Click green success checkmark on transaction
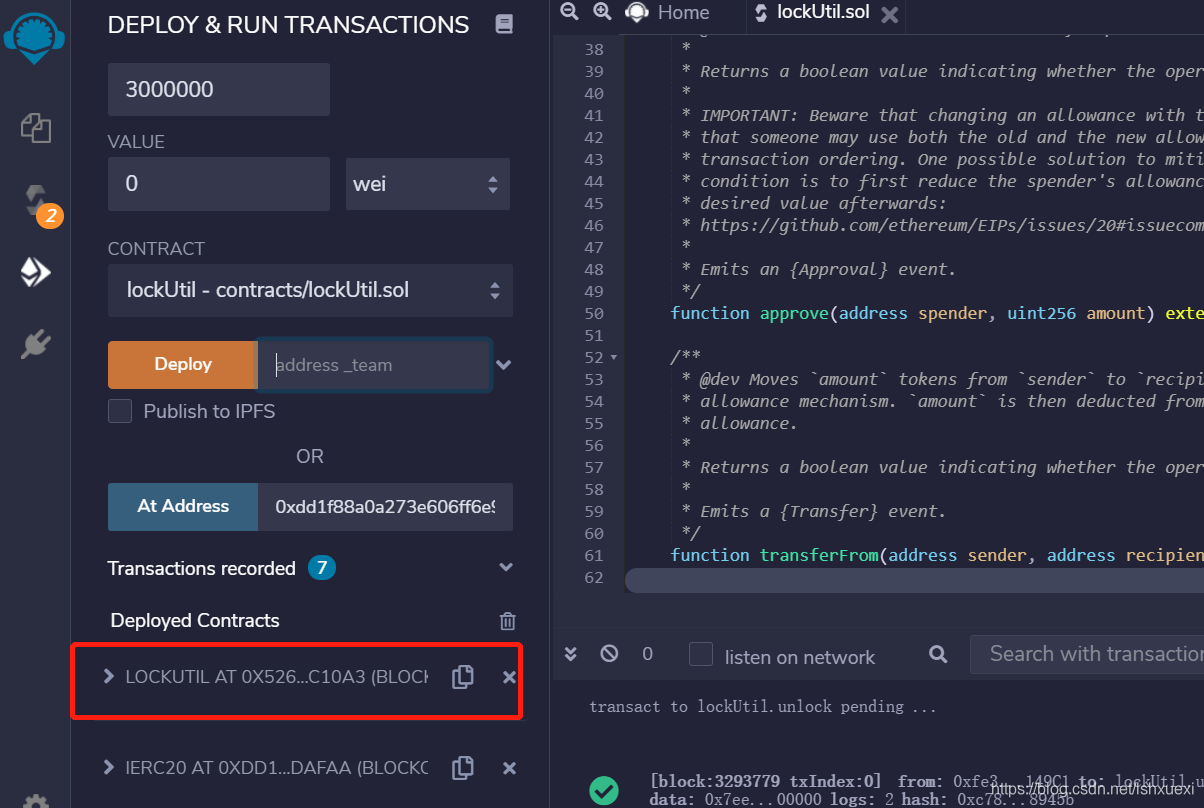 [x=603, y=790]
